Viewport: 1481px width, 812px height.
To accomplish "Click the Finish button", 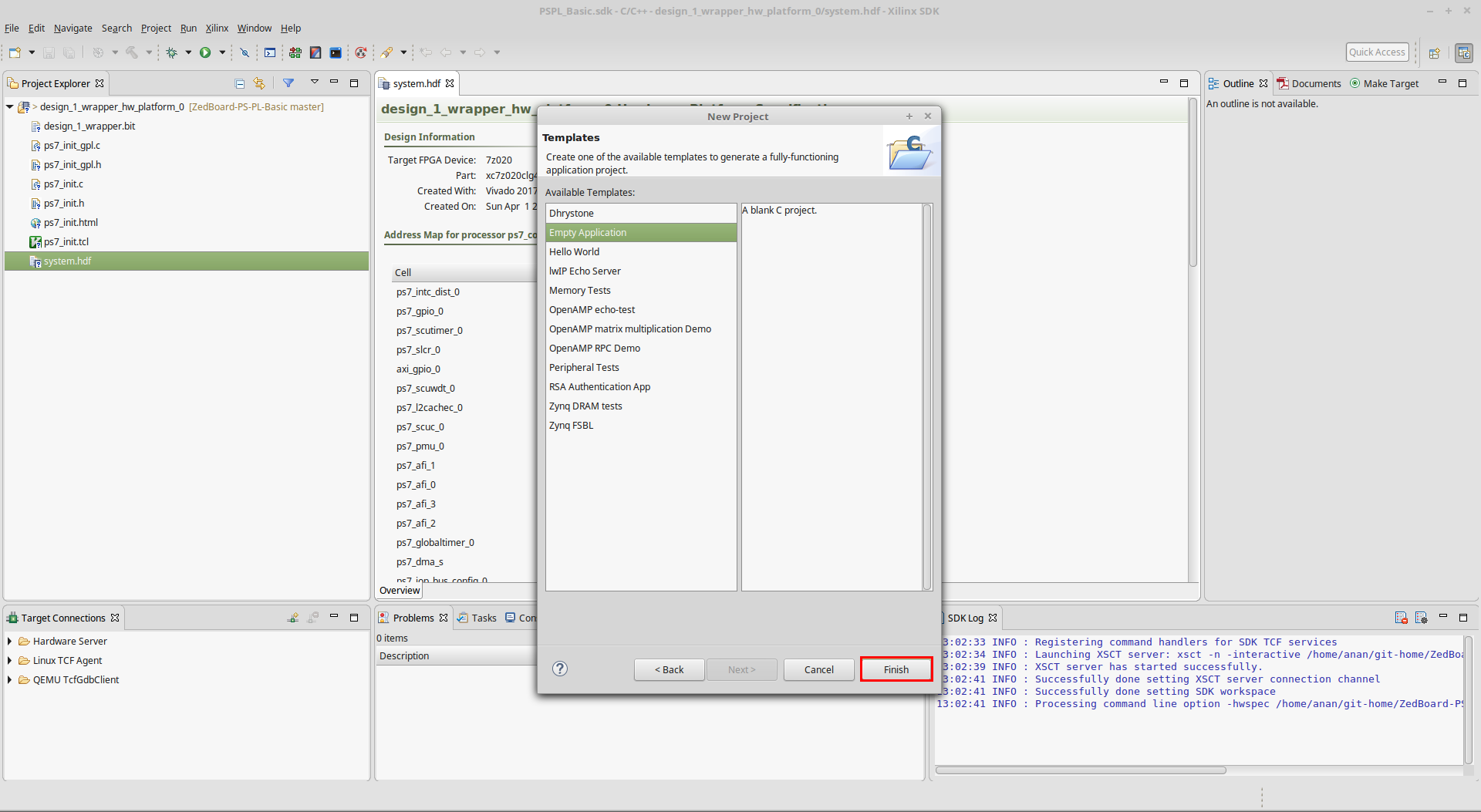I will pos(896,669).
